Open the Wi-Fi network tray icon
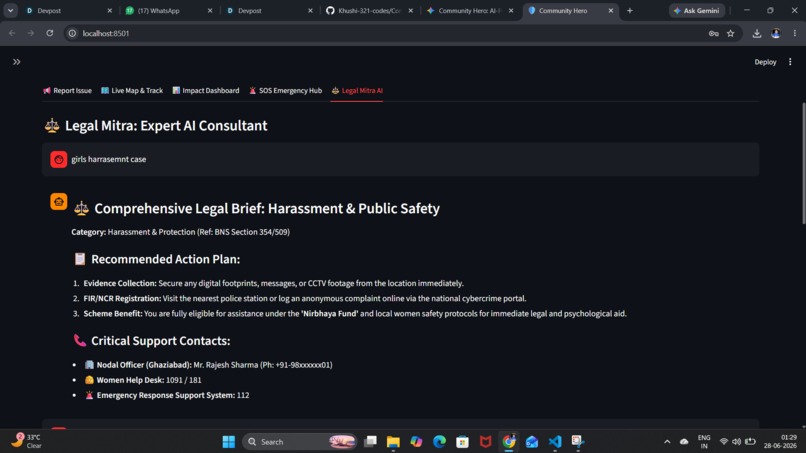806x453 pixels. point(724,442)
